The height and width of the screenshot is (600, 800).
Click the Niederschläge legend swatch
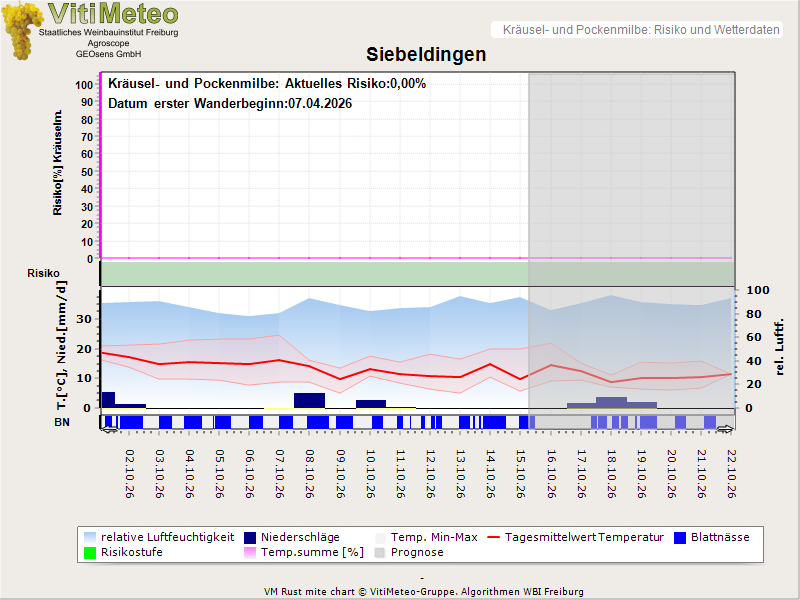pos(250,538)
